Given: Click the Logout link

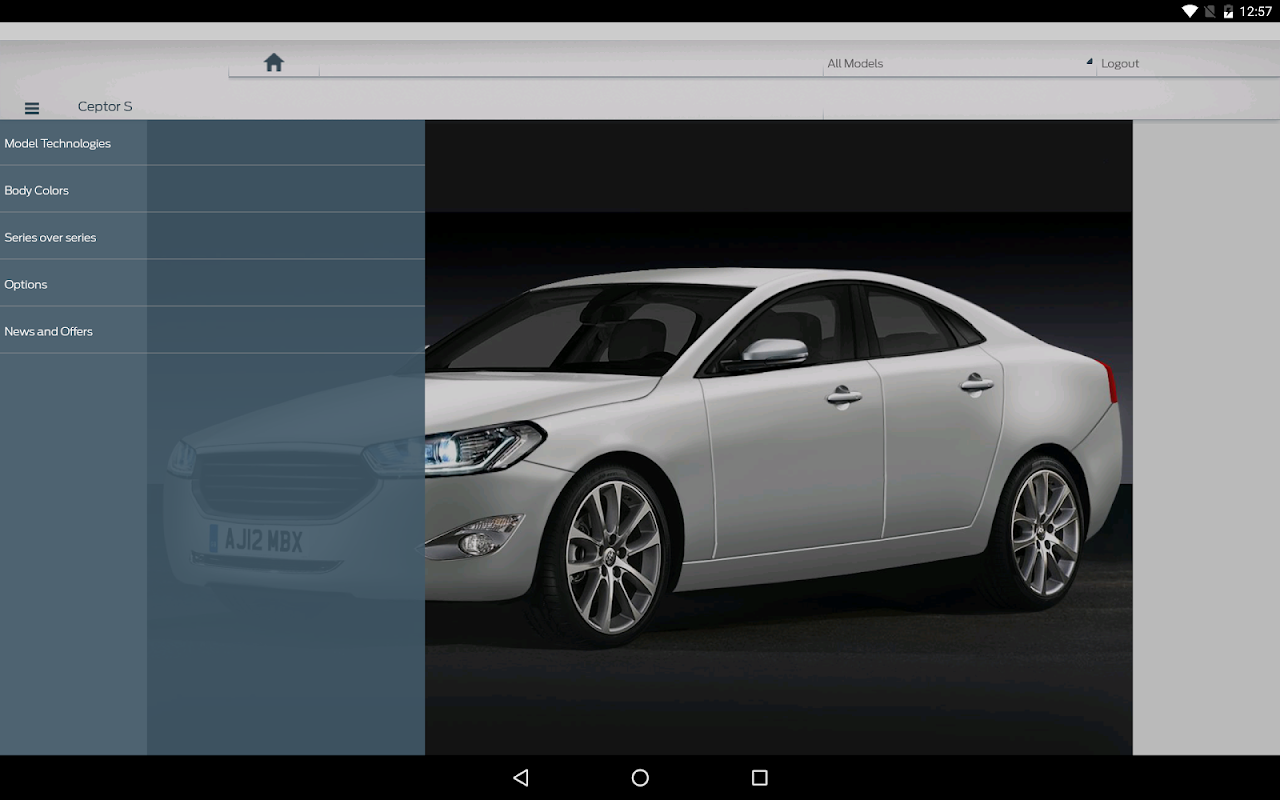Looking at the screenshot, I should [x=1120, y=63].
